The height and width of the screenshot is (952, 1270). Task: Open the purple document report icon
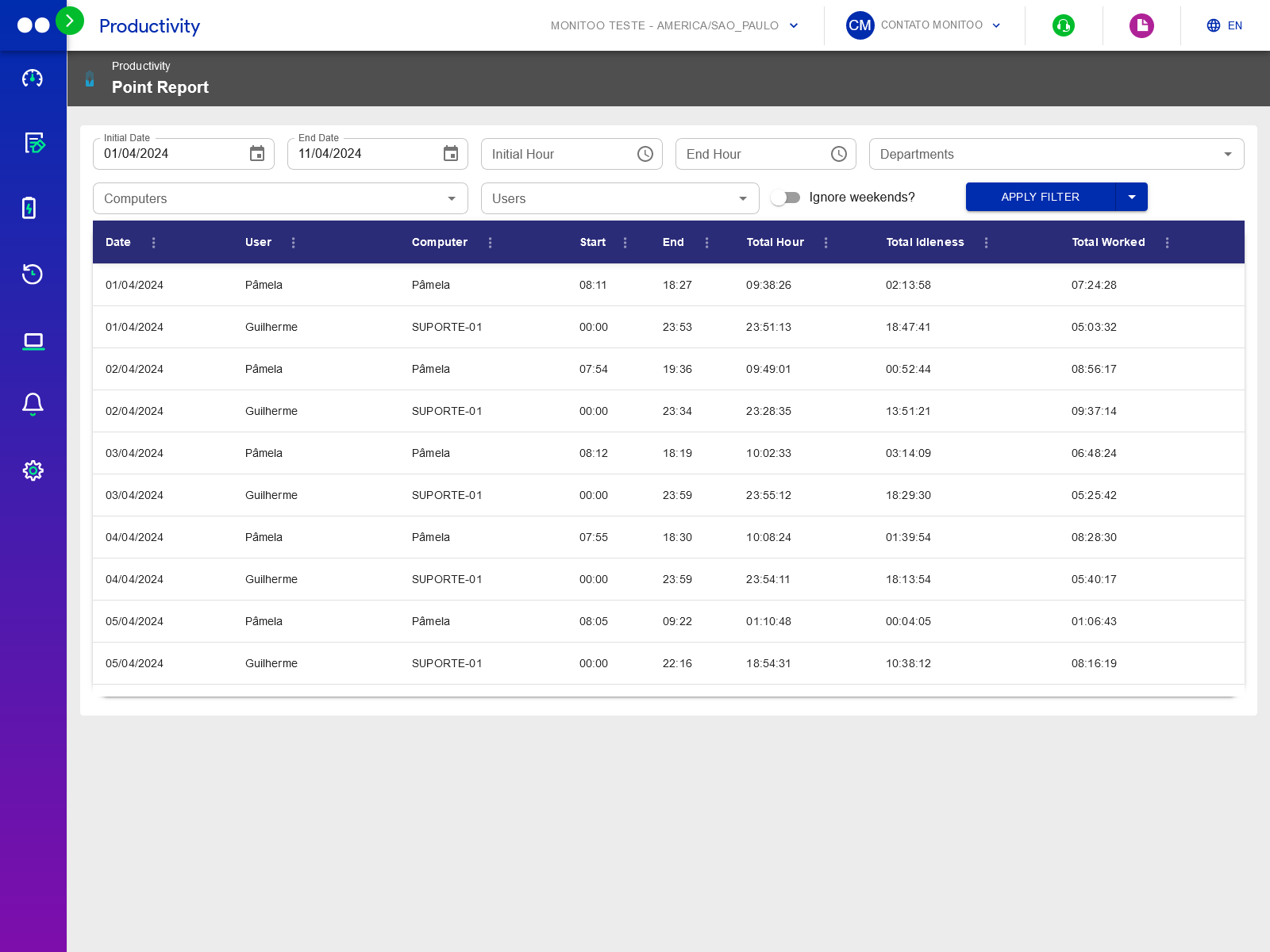[x=1141, y=25]
